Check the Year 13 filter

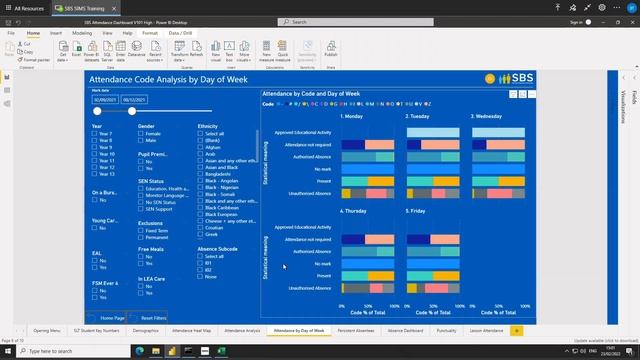pos(94,174)
